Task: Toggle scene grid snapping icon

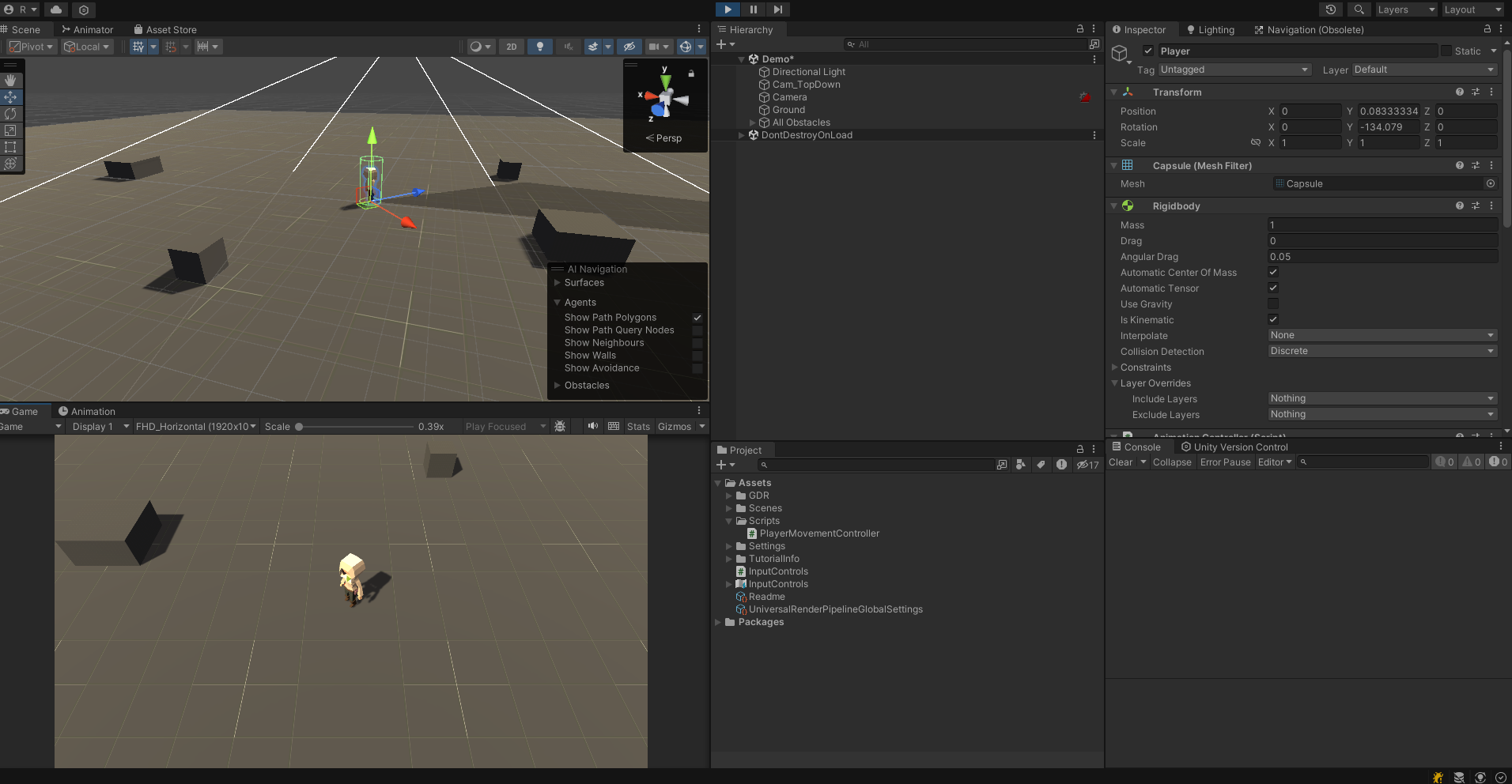Action: (x=171, y=47)
